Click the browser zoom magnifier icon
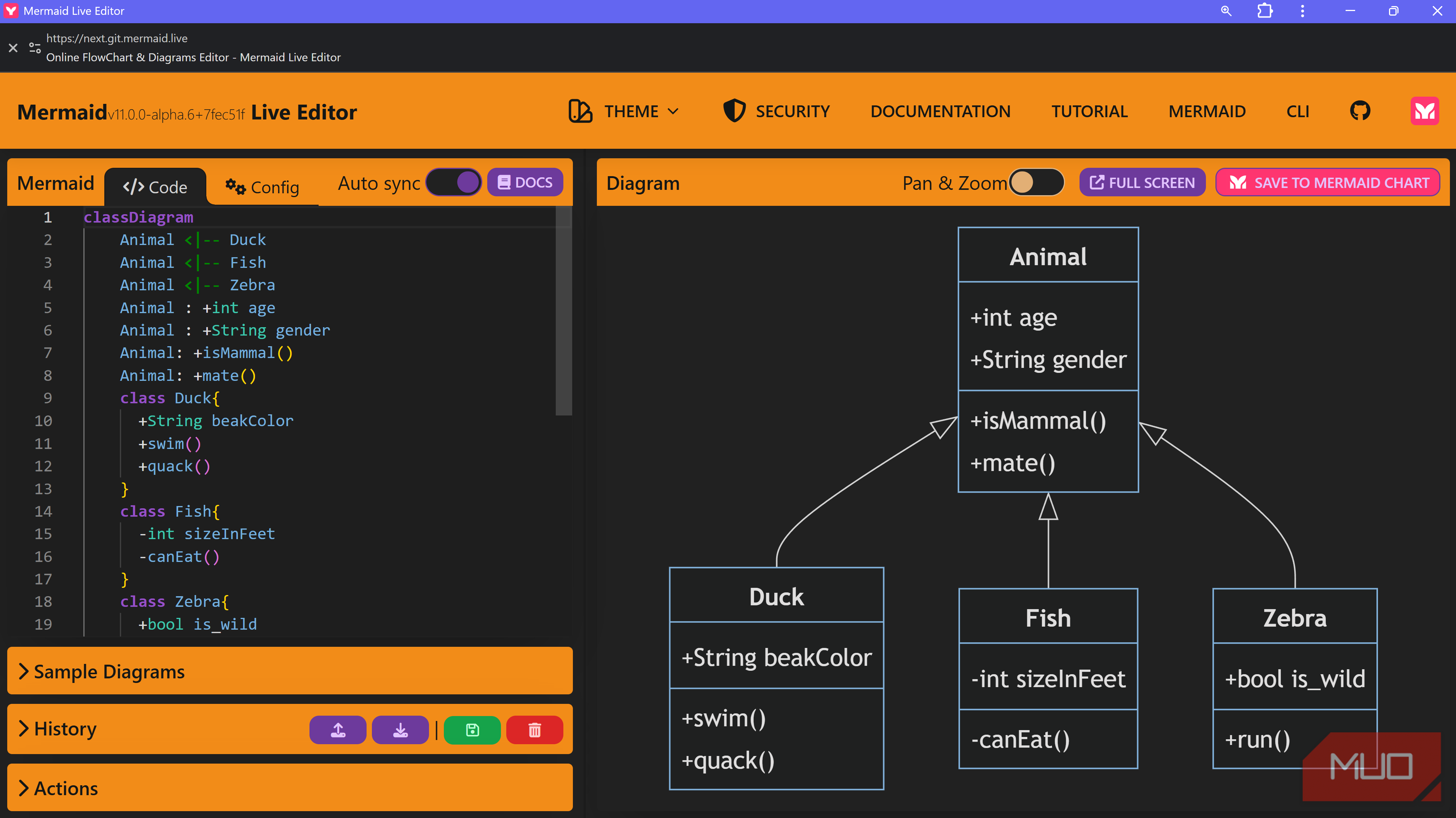Screen dimensions: 1456x818 click(1226, 11)
